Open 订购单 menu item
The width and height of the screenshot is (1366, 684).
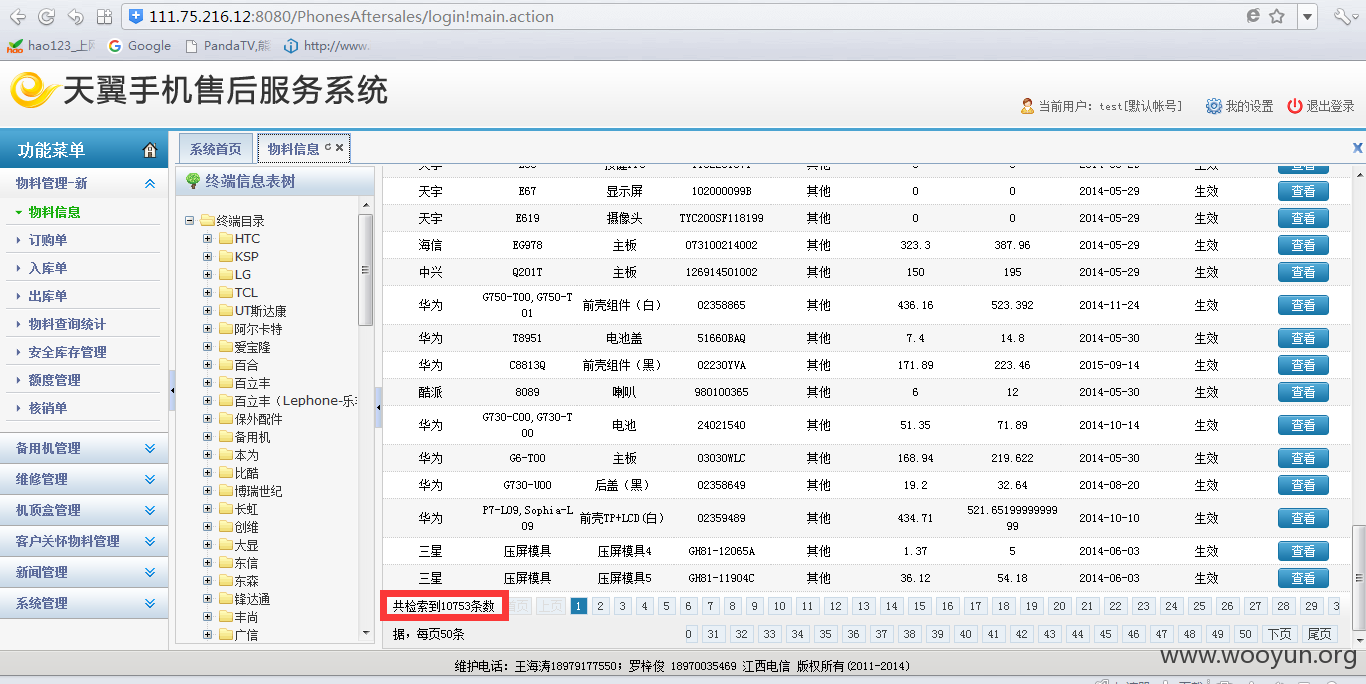(x=48, y=240)
